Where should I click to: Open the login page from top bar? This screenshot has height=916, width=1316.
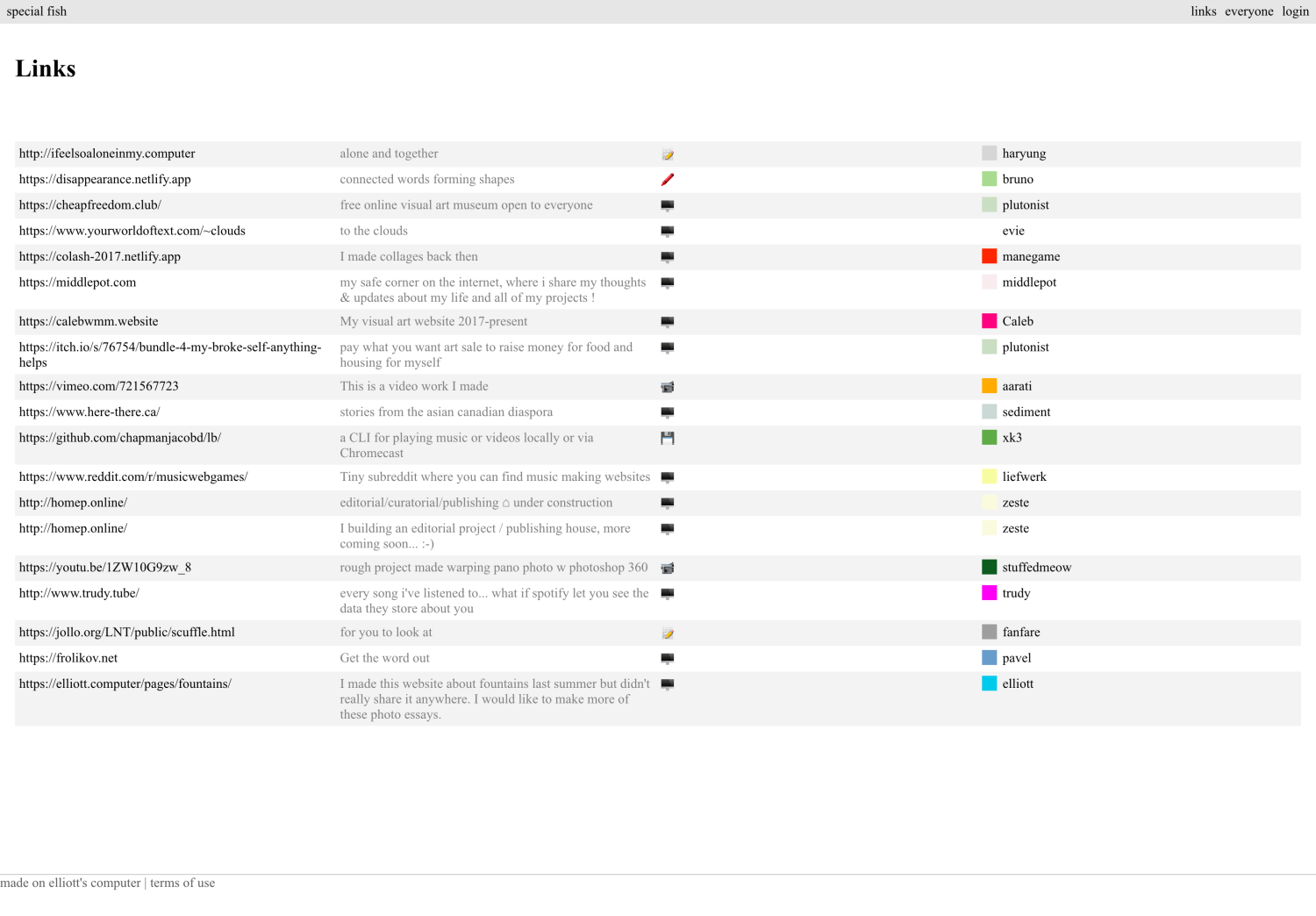(x=1295, y=11)
